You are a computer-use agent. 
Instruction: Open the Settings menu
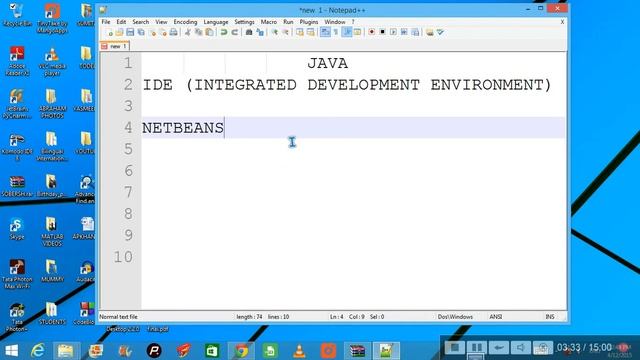tap(244, 22)
